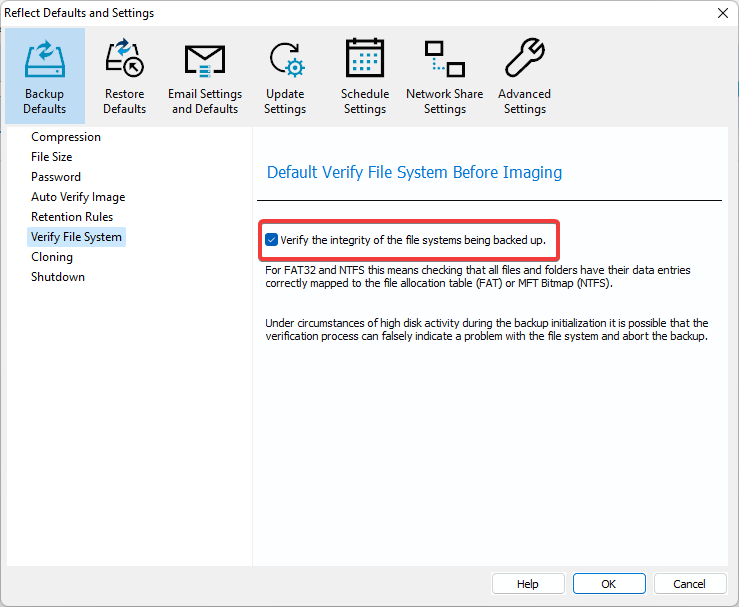Open Network Share Settings
This screenshot has width=739, height=607.
444,76
